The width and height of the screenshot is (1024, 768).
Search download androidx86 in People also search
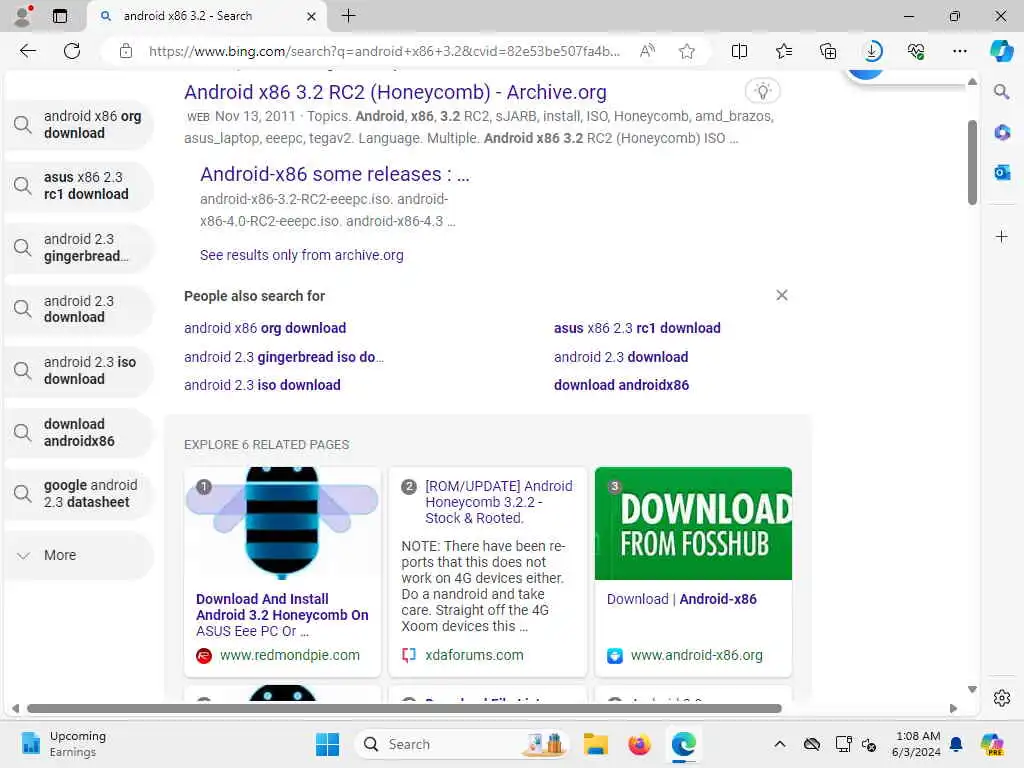(x=621, y=385)
